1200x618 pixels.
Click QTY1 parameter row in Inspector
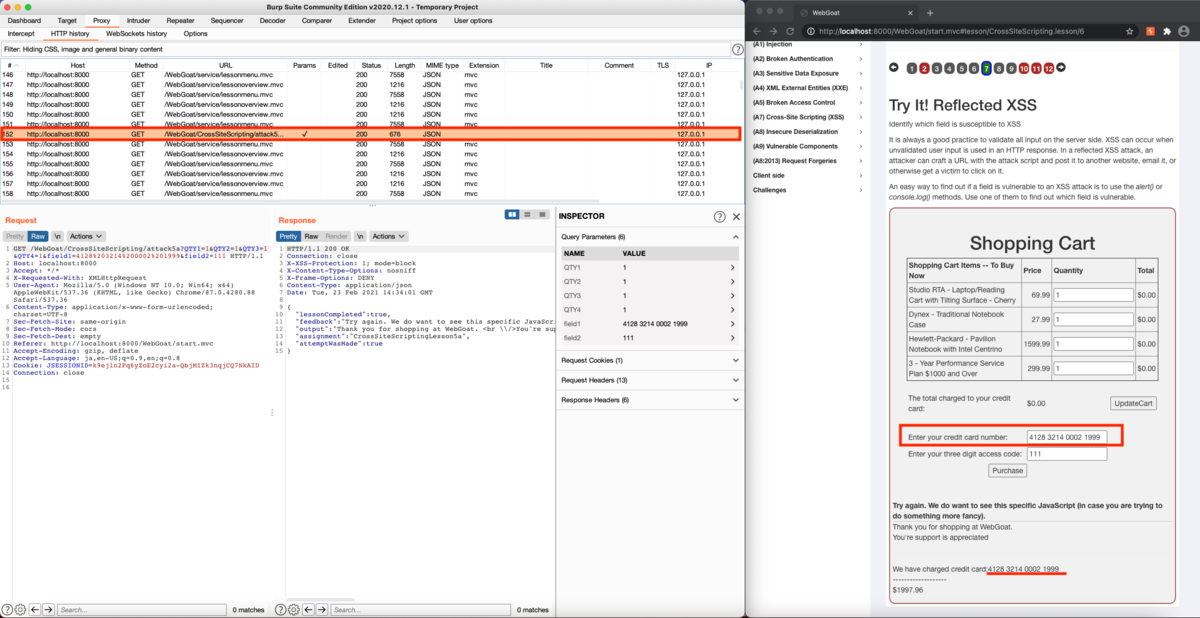click(648, 268)
